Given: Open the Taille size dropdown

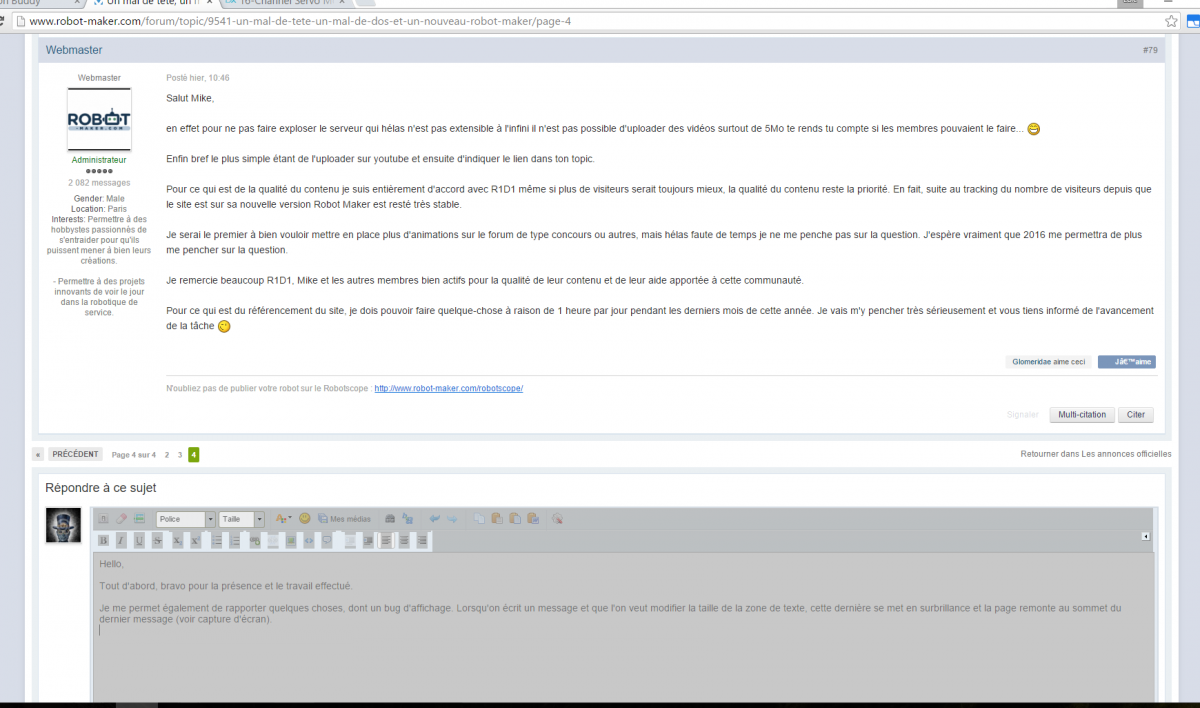Looking at the screenshot, I should [x=242, y=519].
